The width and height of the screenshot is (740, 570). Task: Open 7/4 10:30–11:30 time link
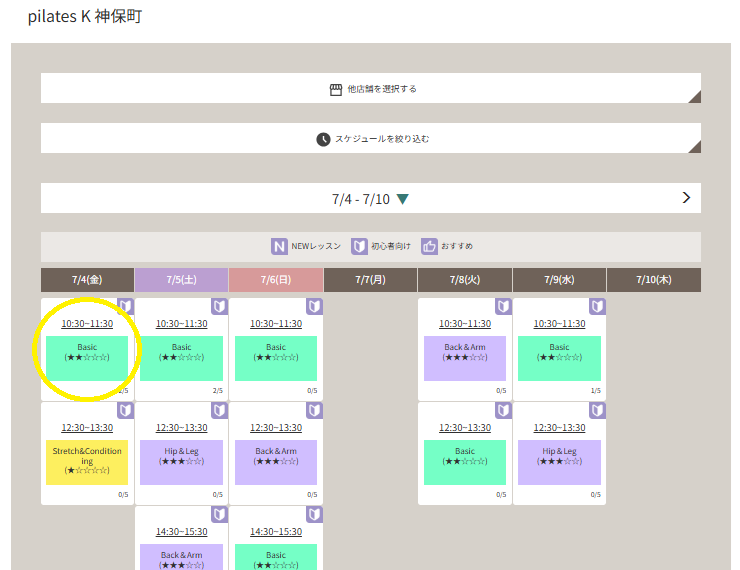[x=87, y=324]
